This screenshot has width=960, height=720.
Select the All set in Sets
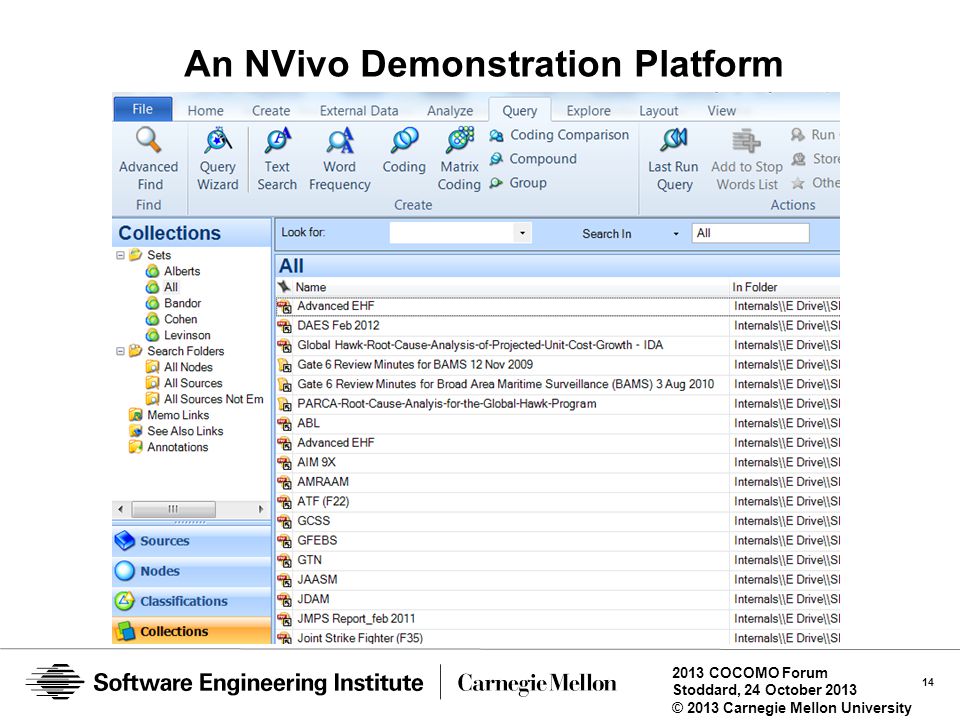(x=163, y=287)
